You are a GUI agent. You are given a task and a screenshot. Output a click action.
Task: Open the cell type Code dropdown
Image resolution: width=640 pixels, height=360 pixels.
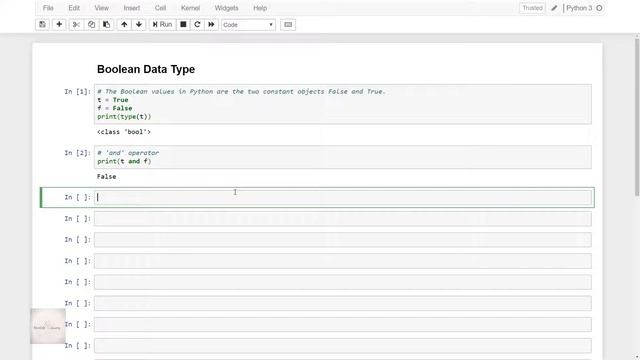(248, 25)
